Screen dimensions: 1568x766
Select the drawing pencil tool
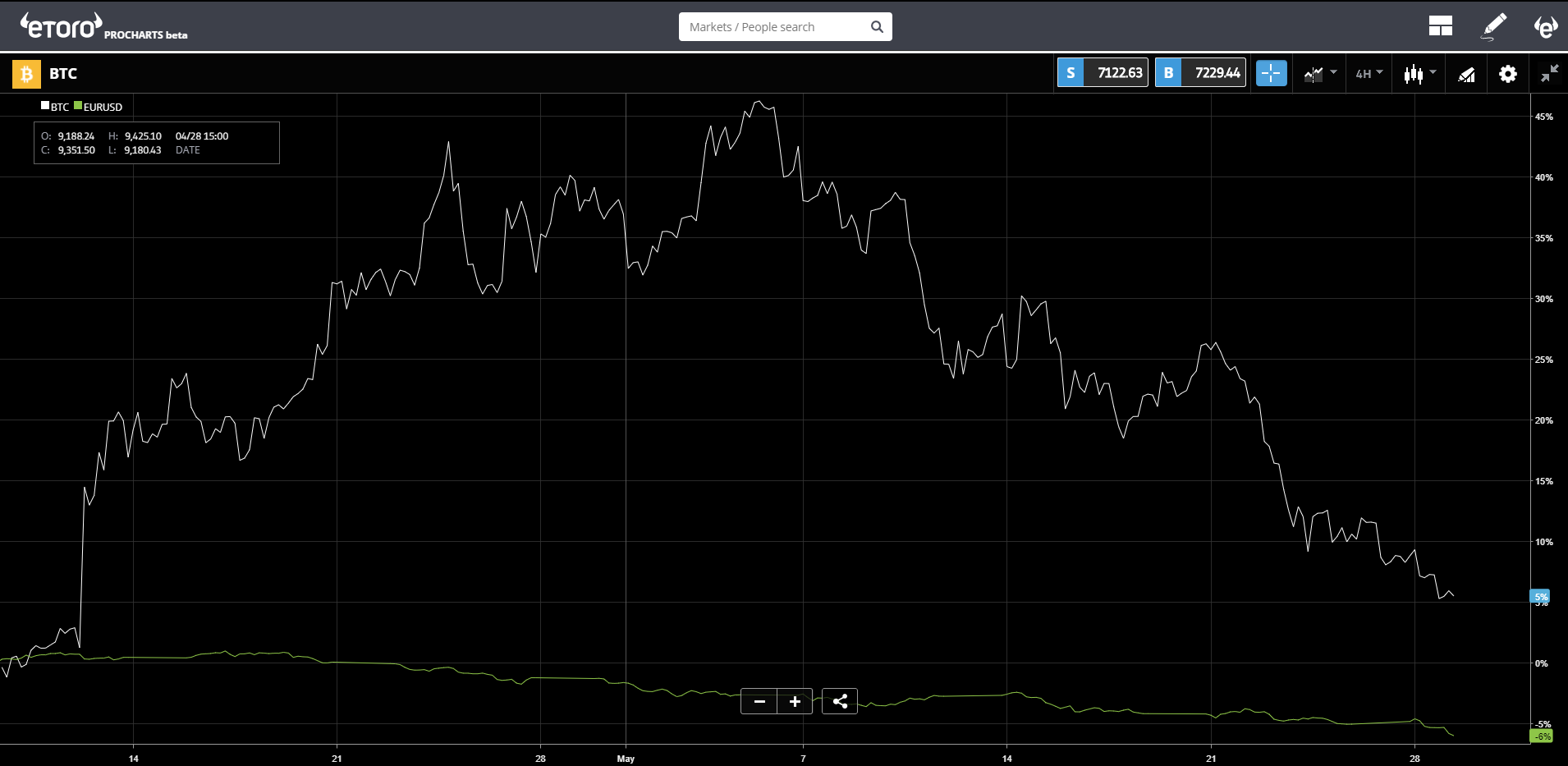(1494, 26)
